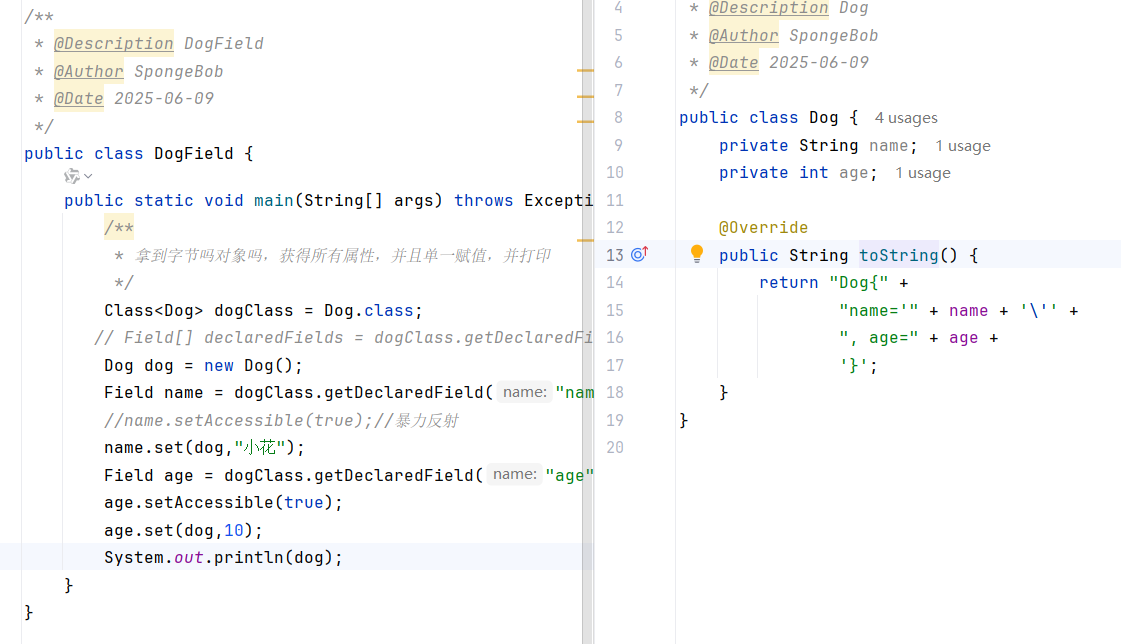Click the Class<Dog> dogClass declaration
Image resolution: width=1121 pixels, height=644 pixels.
pyautogui.click(x=264, y=310)
